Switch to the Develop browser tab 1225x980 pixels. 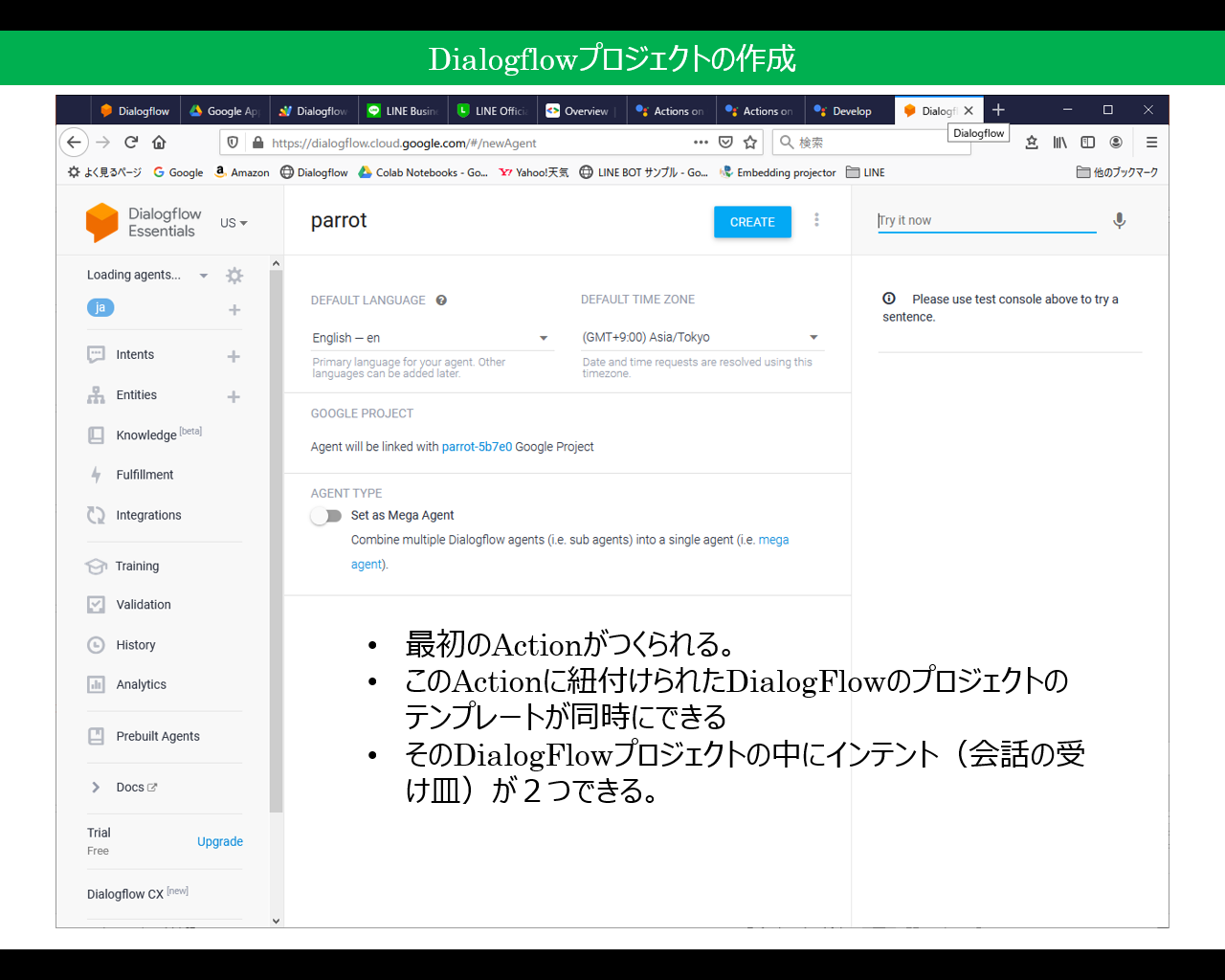(x=850, y=111)
